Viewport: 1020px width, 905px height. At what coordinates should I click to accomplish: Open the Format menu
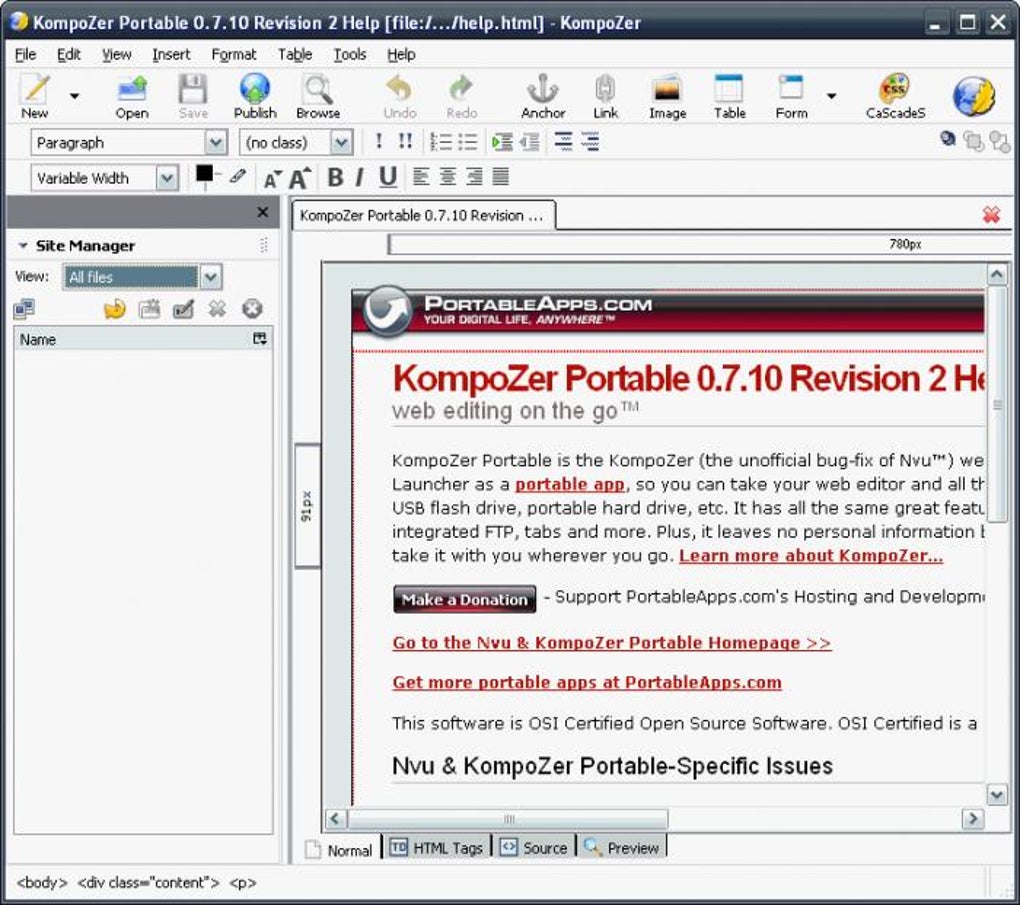(x=234, y=55)
